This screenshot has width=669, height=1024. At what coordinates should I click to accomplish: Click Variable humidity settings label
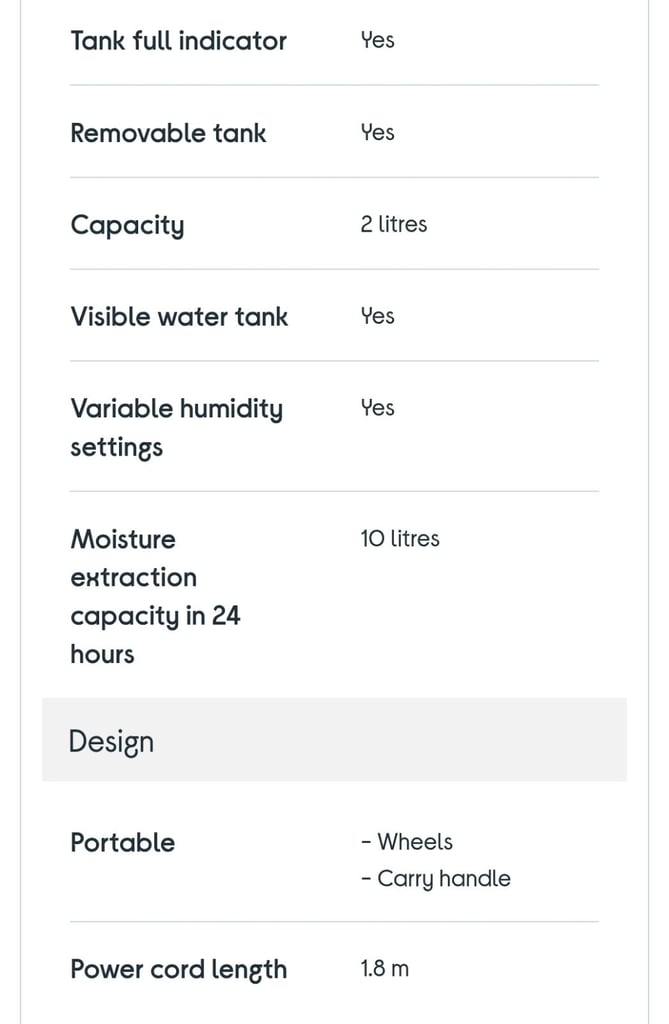pyautogui.click(x=176, y=428)
